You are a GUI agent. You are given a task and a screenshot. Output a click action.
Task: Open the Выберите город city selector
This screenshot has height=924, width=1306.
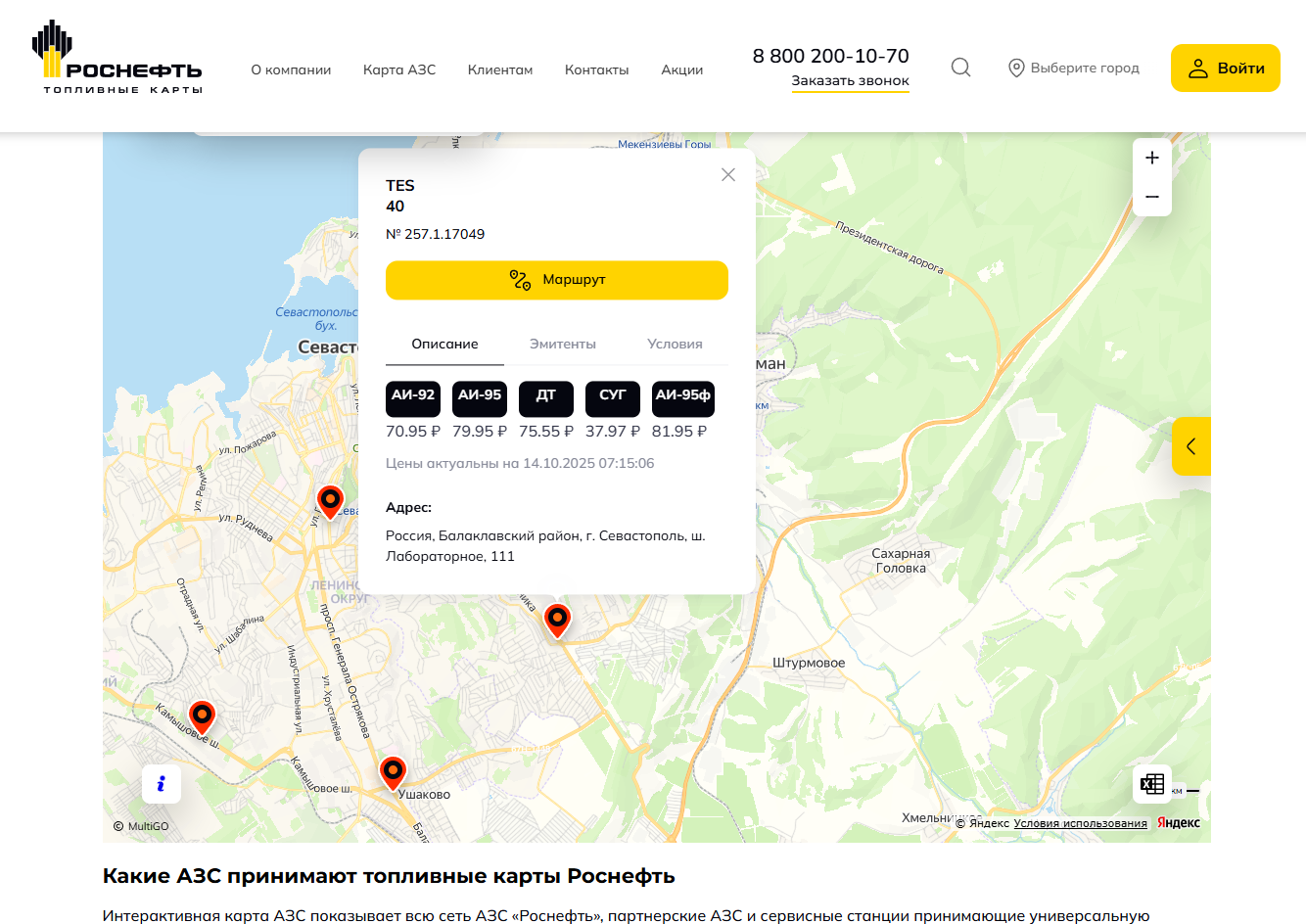(x=1074, y=68)
